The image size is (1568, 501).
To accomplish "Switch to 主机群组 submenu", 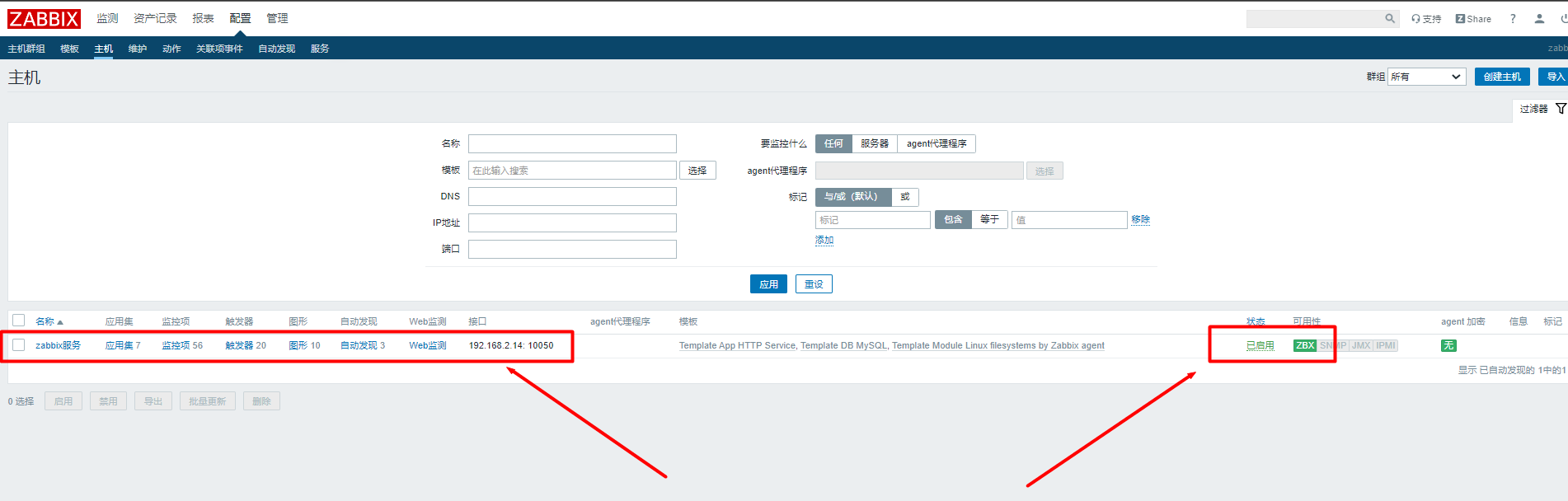I will [26, 49].
